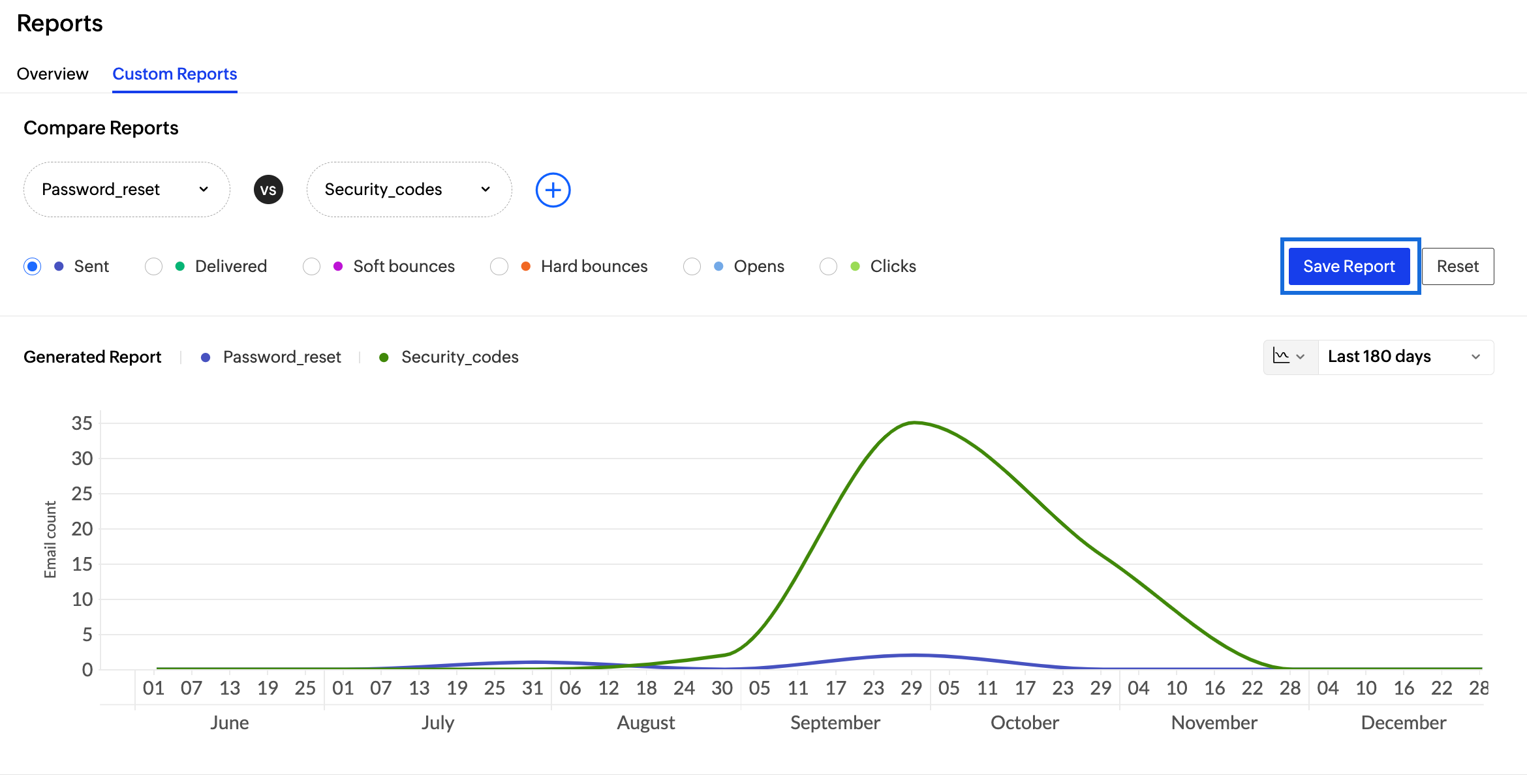The height and width of the screenshot is (784, 1527).
Task: Select the Hard bounces radio button
Action: click(499, 266)
